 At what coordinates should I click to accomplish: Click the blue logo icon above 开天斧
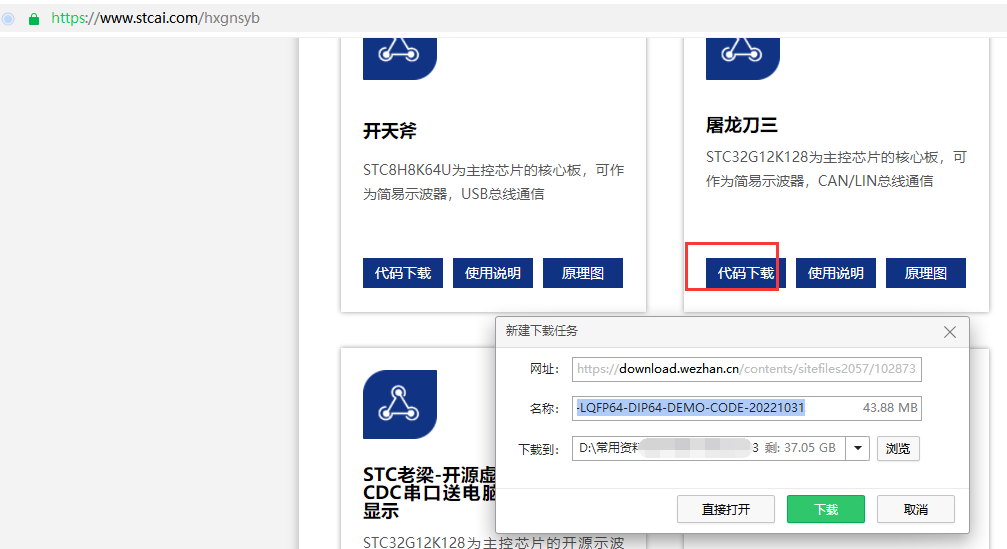(399, 58)
